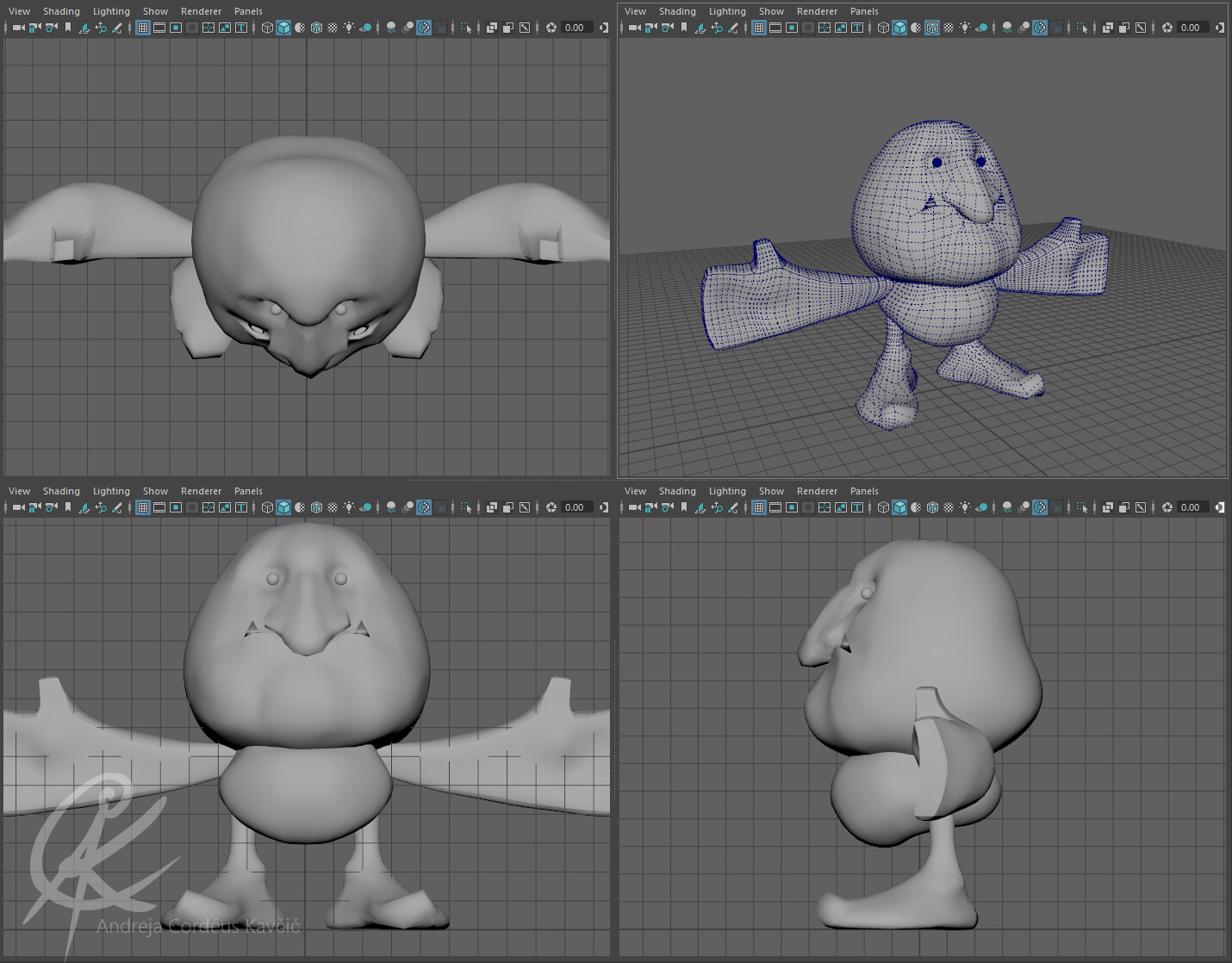
Task: Click the Isolate Select icon in the perspective panel
Action: [1081, 28]
